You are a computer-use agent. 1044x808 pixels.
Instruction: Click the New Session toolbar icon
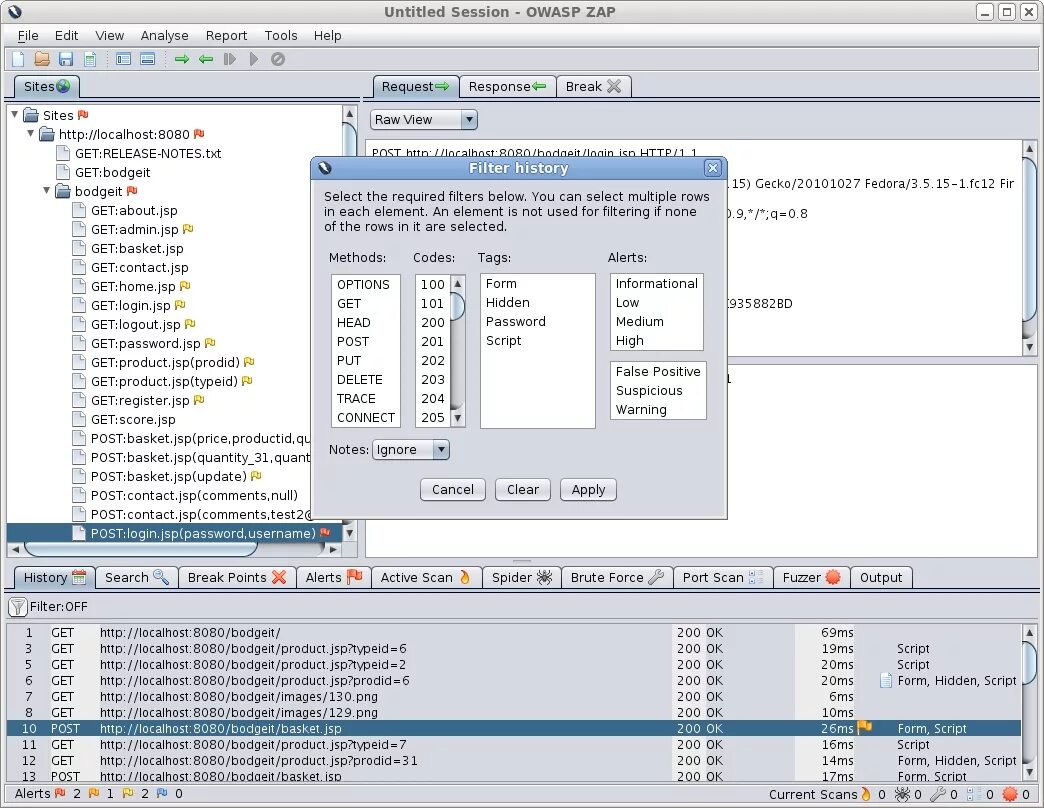tap(18, 59)
